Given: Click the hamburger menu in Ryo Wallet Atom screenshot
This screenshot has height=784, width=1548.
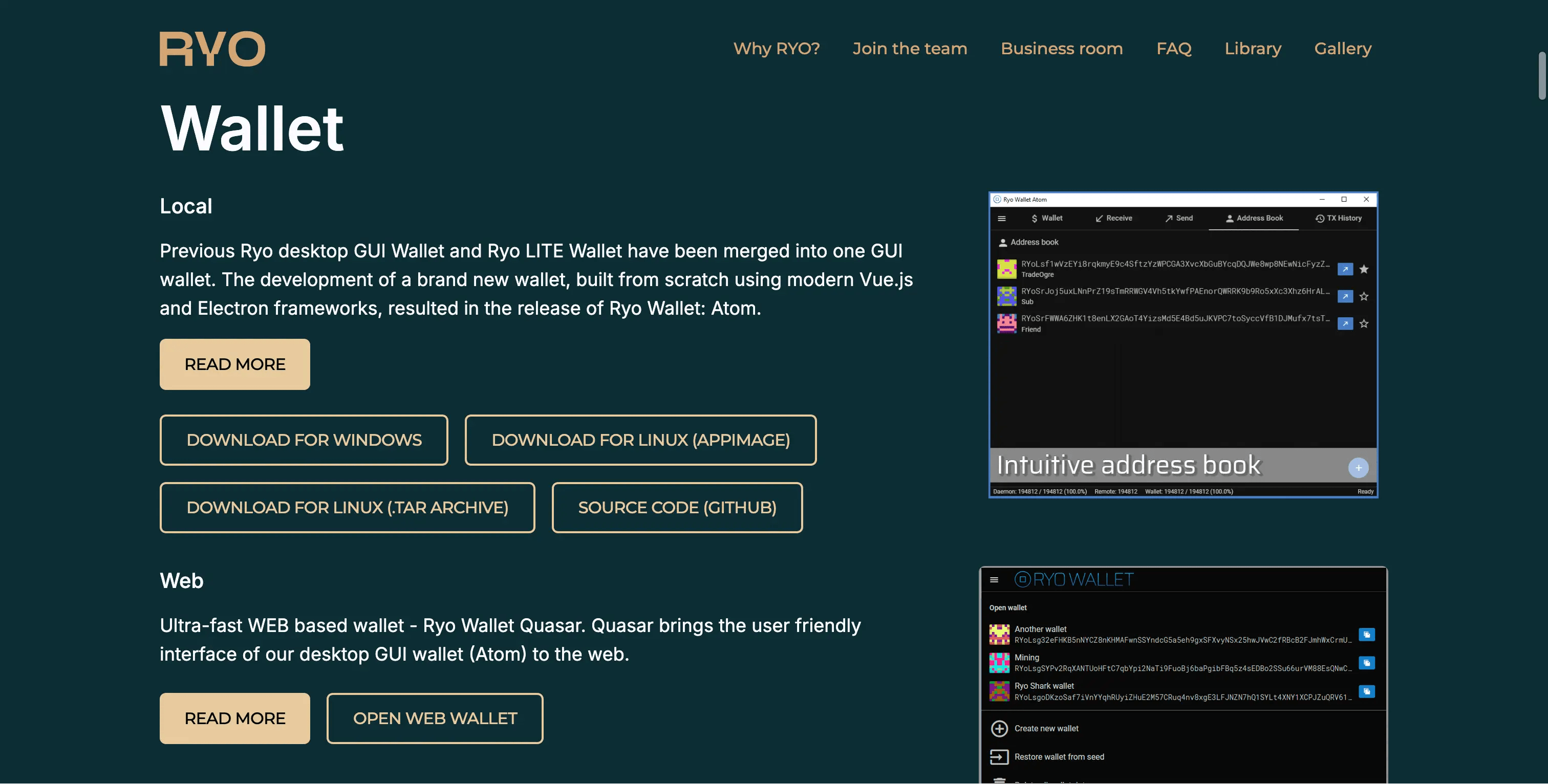Looking at the screenshot, I should 1002,219.
